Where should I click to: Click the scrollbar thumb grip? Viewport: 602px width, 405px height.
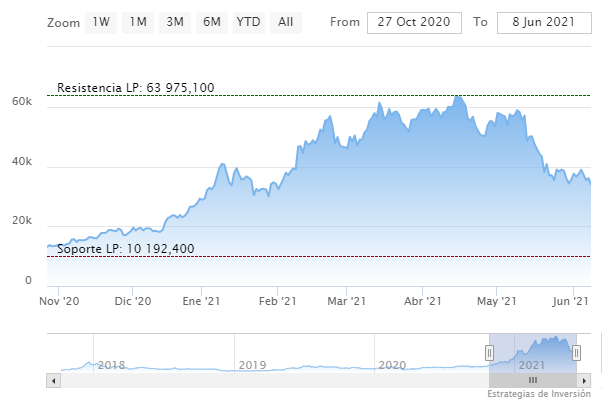tap(533, 381)
